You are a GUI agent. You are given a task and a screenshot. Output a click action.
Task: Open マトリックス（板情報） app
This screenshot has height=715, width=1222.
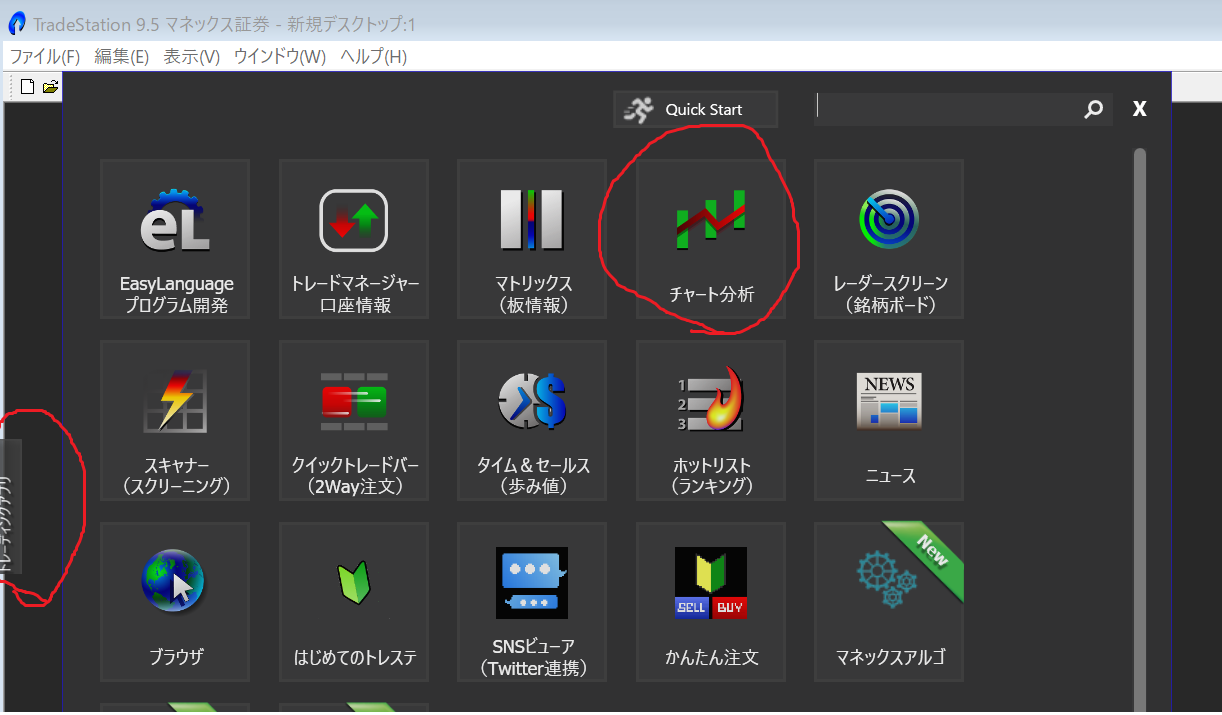click(532, 239)
